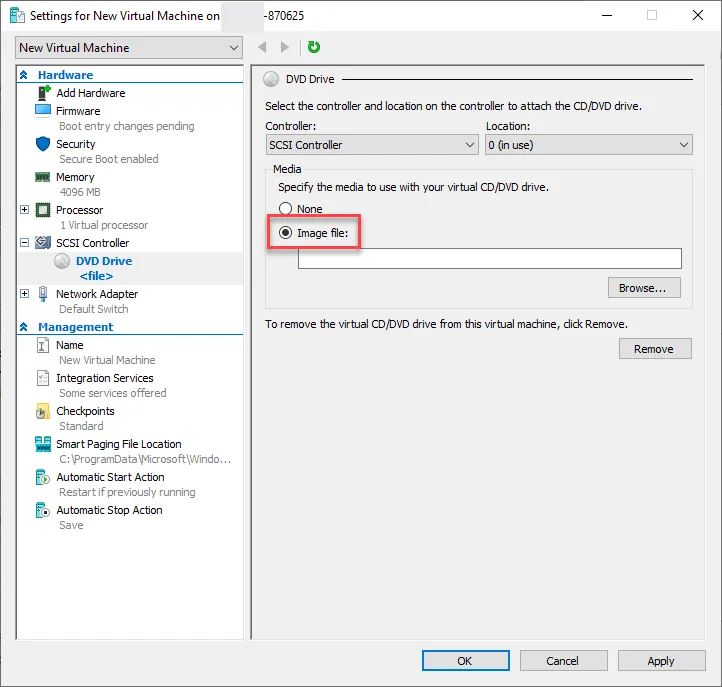Click the Remove button
722x687 pixels.
pyautogui.click(x=655, y=349)
